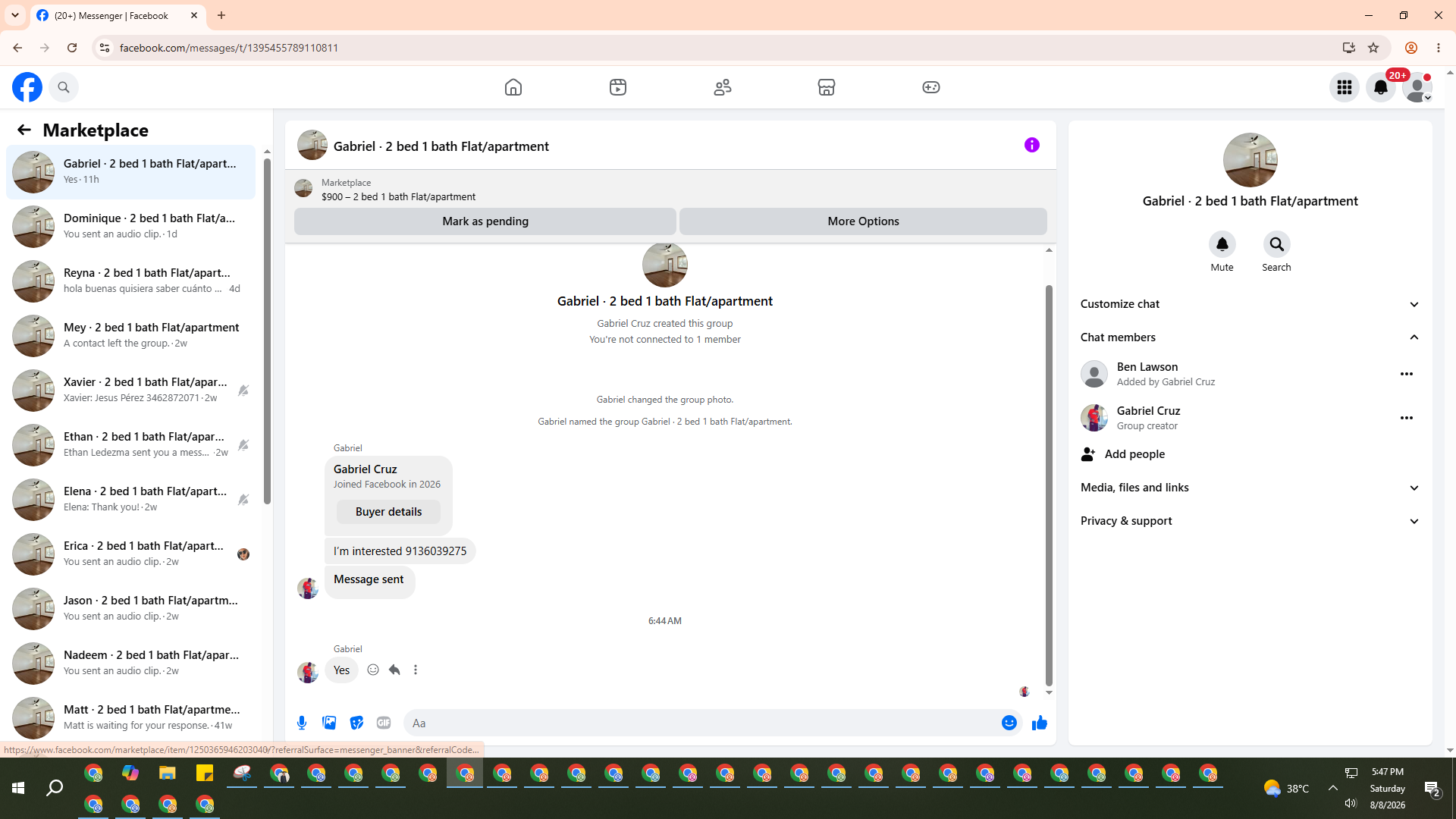Open the Windows notification center
Viewport: 1456px width, 819px height.
[x=1432, y=789]
